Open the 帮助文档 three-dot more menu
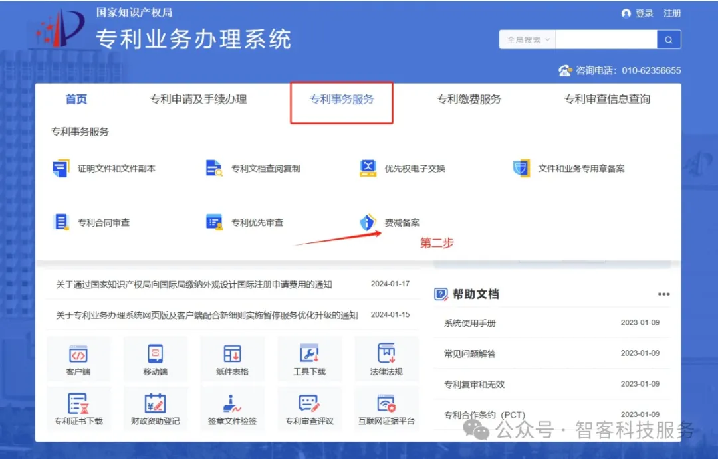Screen dimensions: 718x460 tap(663, 294)
